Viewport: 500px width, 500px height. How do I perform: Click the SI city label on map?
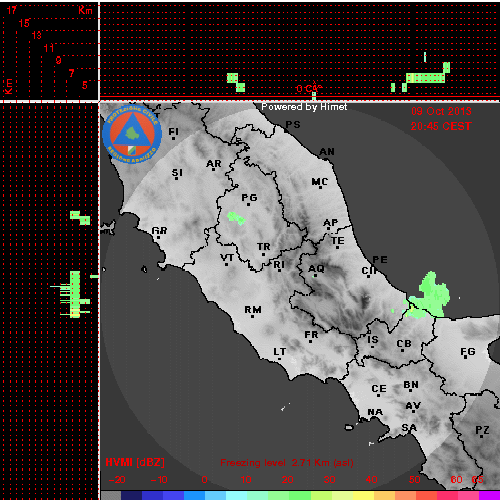click(x=177, y=173)
